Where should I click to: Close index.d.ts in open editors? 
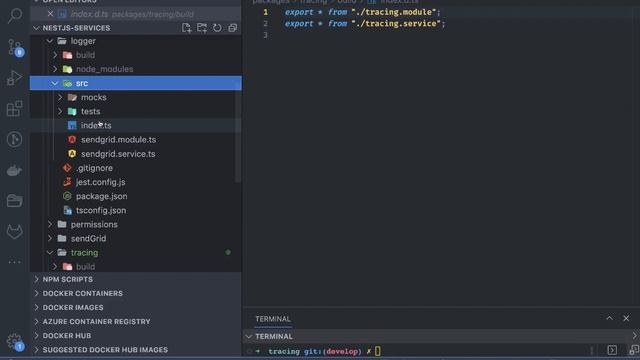click(x=50, y=14)
